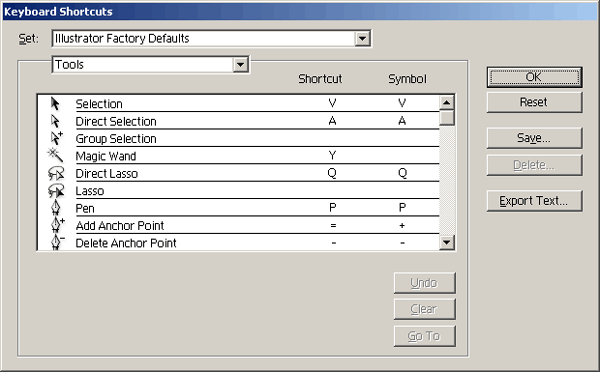
Task: Edit the Pen shortcut cell P
Action: 333,207
